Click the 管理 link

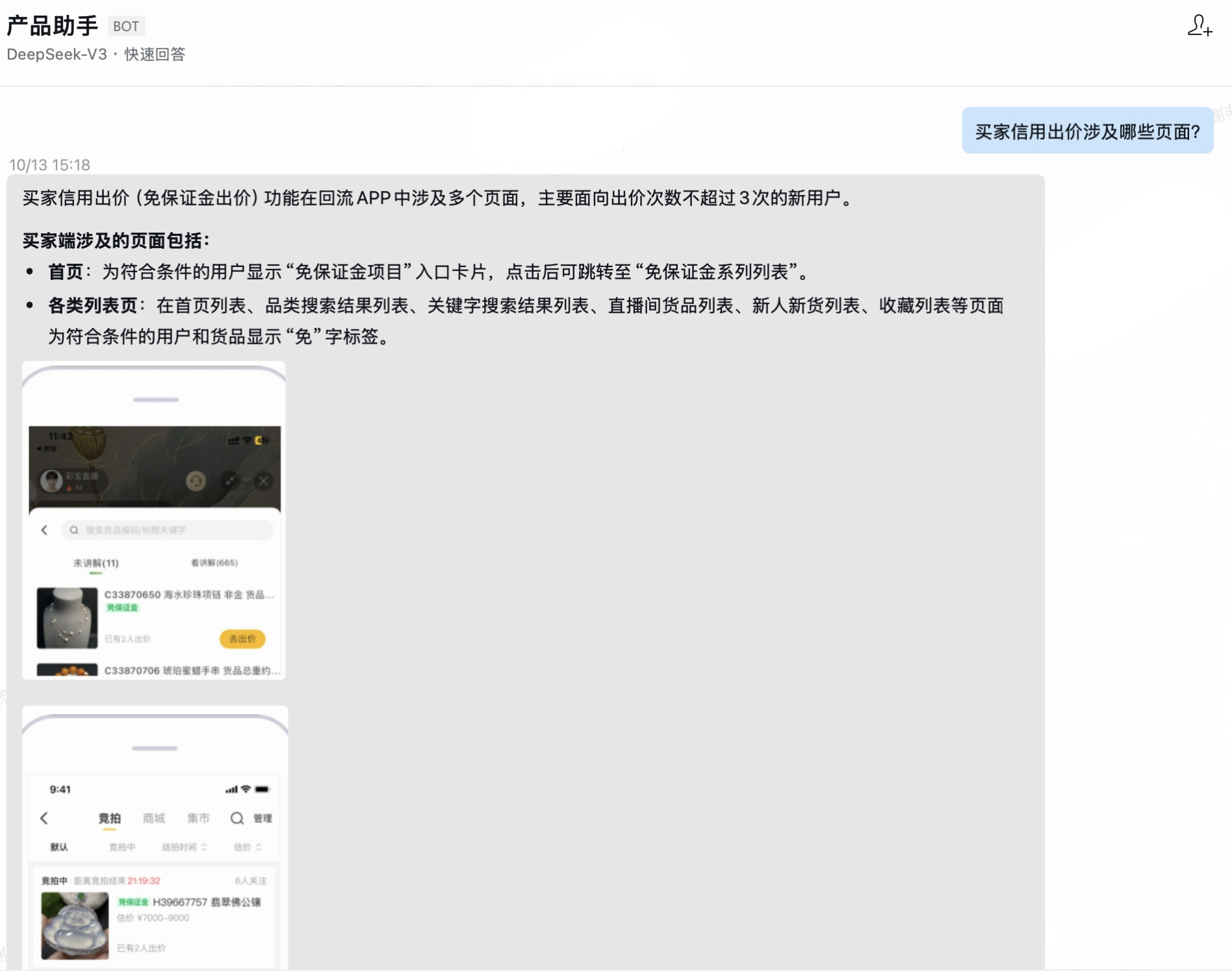263,818
